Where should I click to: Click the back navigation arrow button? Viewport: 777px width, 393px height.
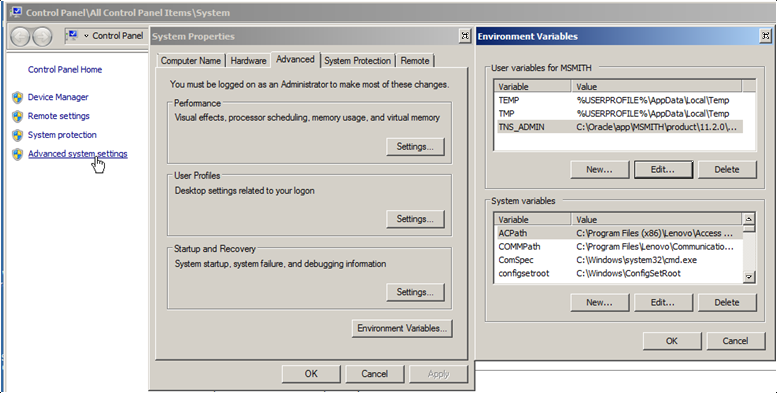pyautogui.click(x=20, y=36)
